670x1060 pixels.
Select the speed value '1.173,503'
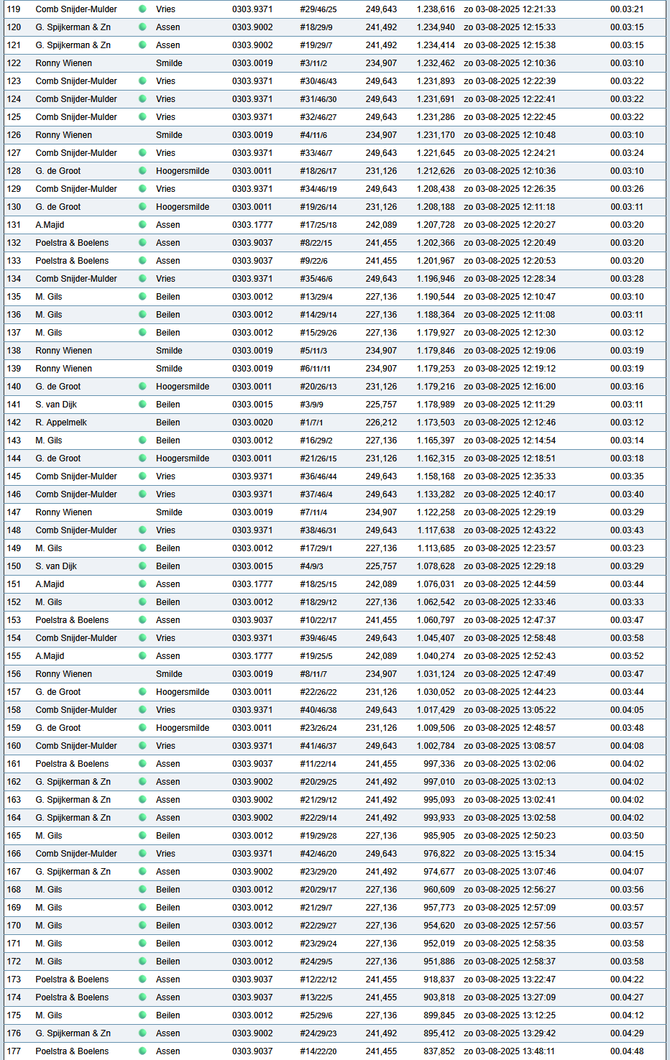435,423
